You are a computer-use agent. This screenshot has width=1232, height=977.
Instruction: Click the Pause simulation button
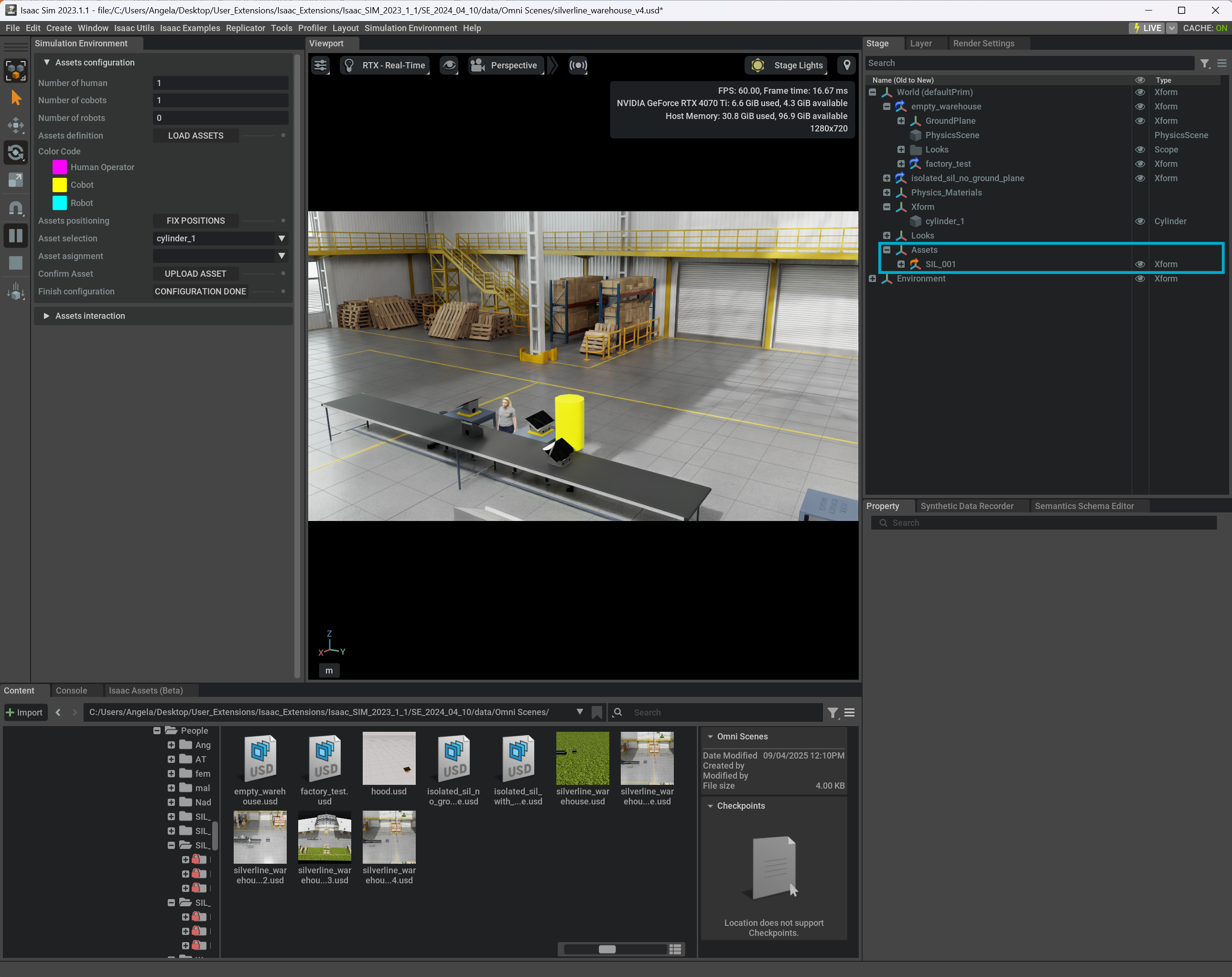(16, 236)
